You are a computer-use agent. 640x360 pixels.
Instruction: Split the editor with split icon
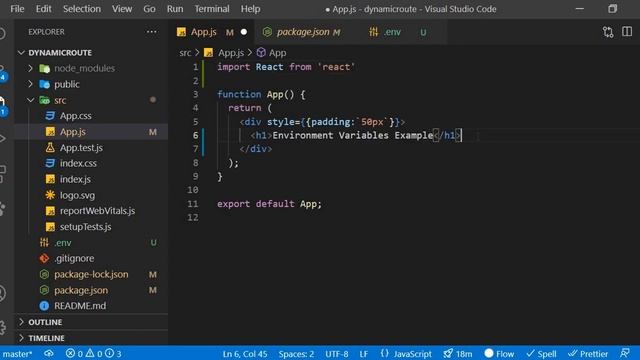[627, 32]
